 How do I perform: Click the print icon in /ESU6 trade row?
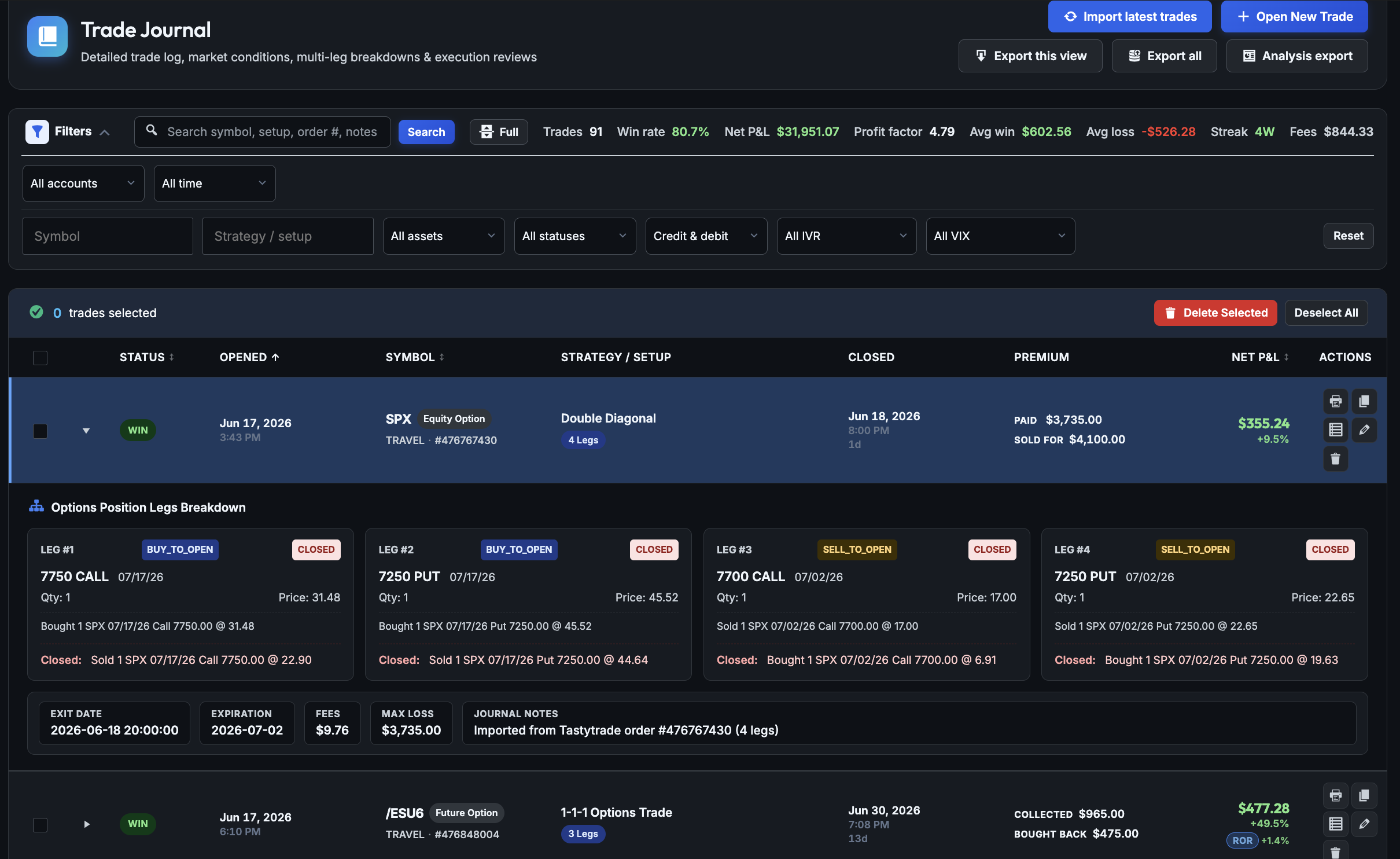coord(1335,795)
